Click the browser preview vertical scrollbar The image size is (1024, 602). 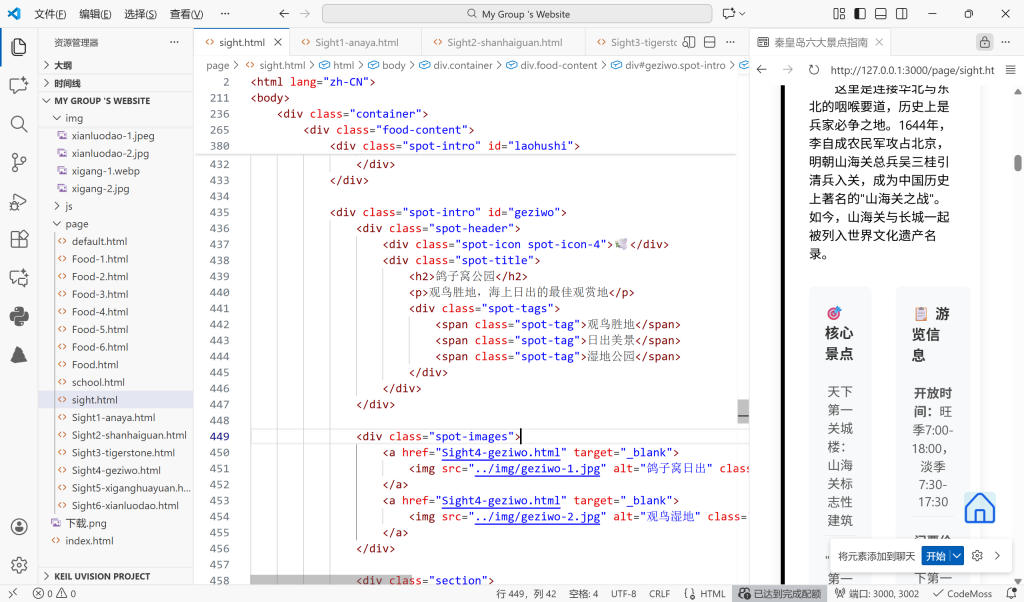coord(1017,163)
